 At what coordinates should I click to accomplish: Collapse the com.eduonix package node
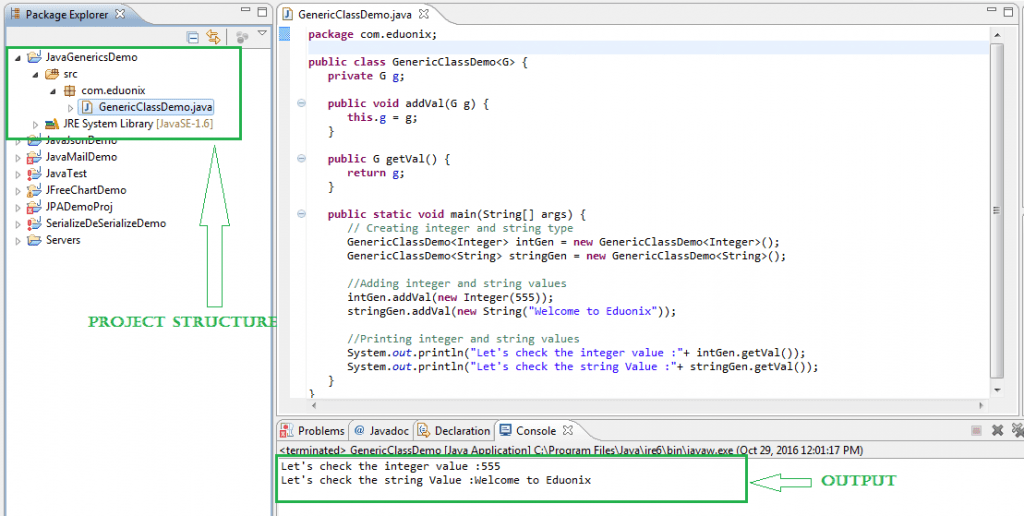point(53,91)
